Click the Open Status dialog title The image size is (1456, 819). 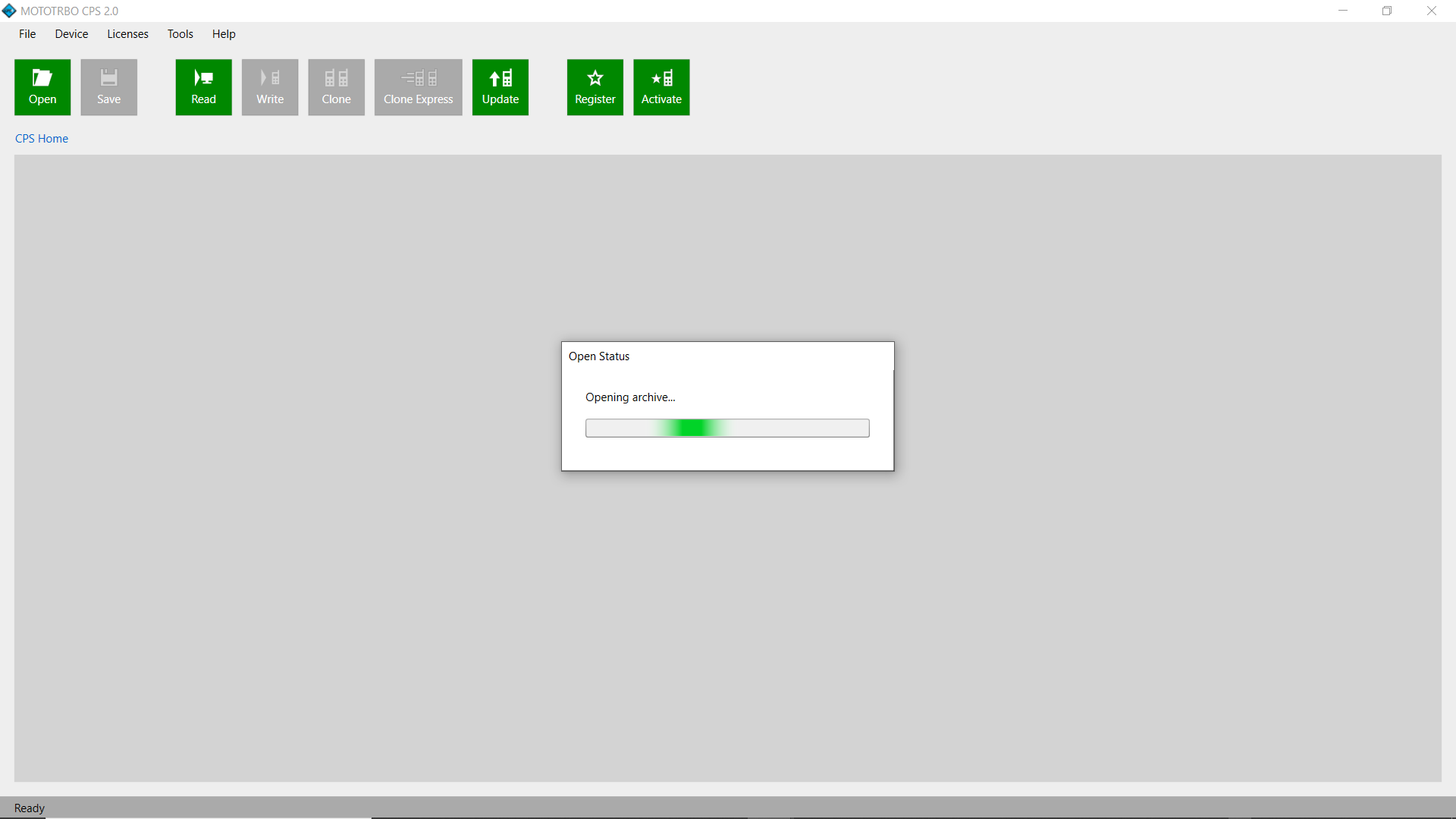click(599, 356)
